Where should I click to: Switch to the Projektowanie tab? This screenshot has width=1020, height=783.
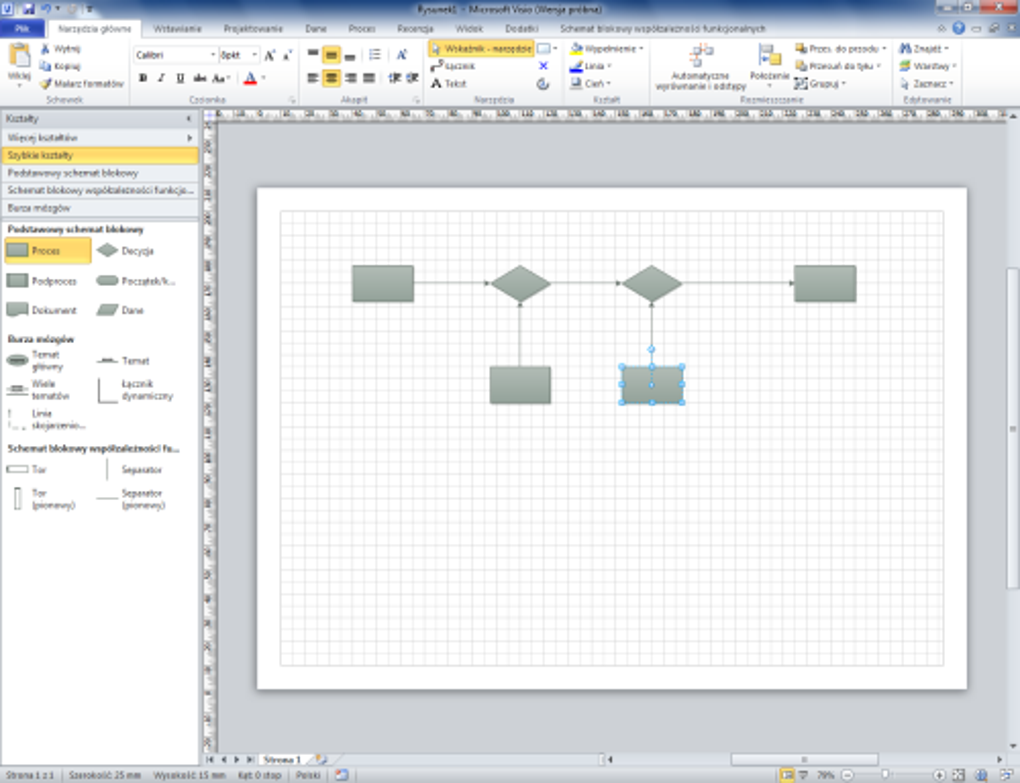(253, 29)
